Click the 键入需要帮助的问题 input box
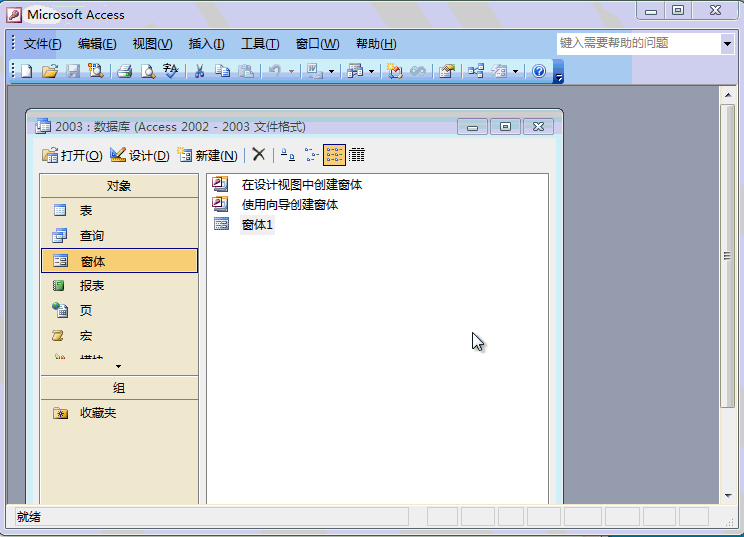This screenshot has width=744, height=537. pyautogui.click(x=639, y=44)
